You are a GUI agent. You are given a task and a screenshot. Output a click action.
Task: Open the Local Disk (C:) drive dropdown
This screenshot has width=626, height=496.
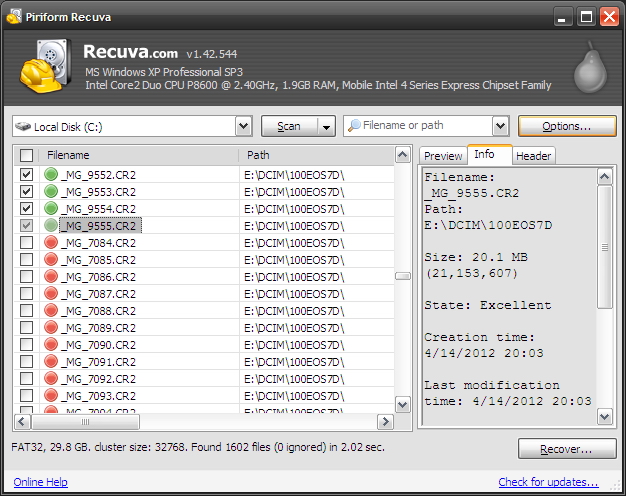[243, 126]
